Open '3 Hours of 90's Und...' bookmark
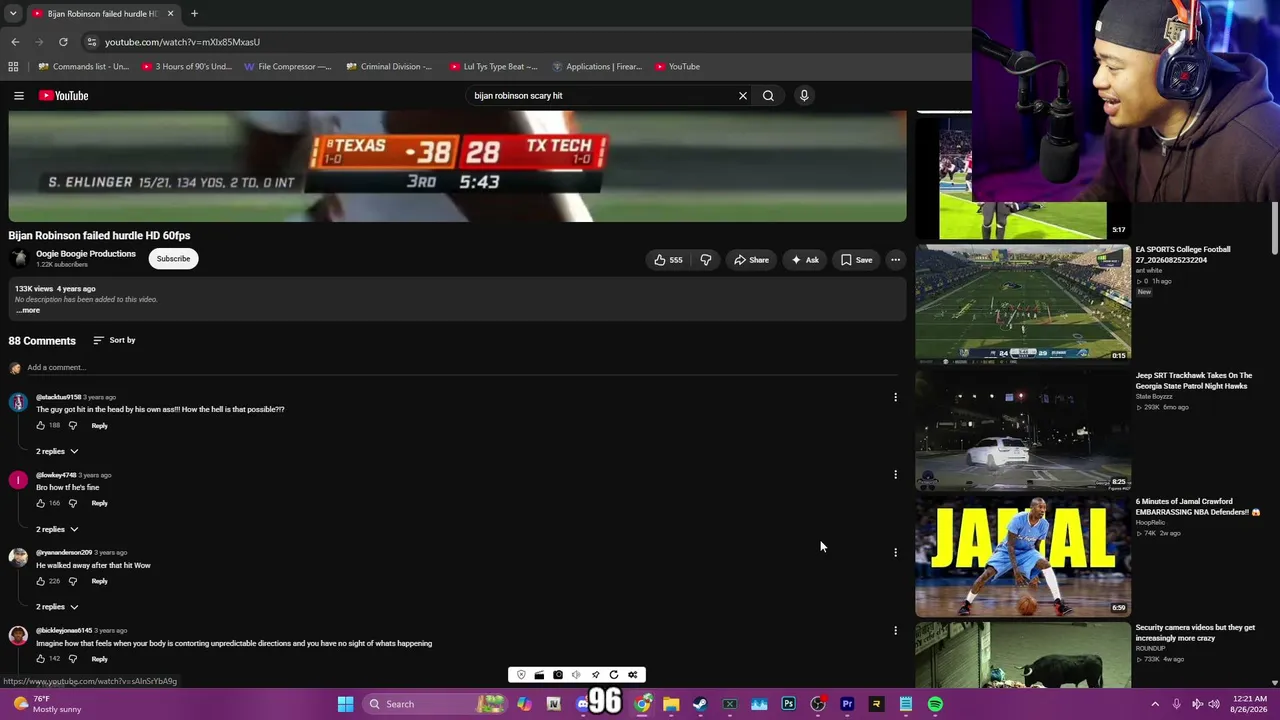1280x720 pixels. click(x=187, y=67)
